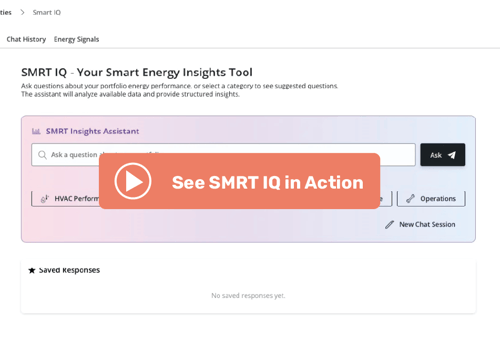
Task: Click the breadcrumb chevron separator
Action: pyautogui.click(x=22, y=12)
